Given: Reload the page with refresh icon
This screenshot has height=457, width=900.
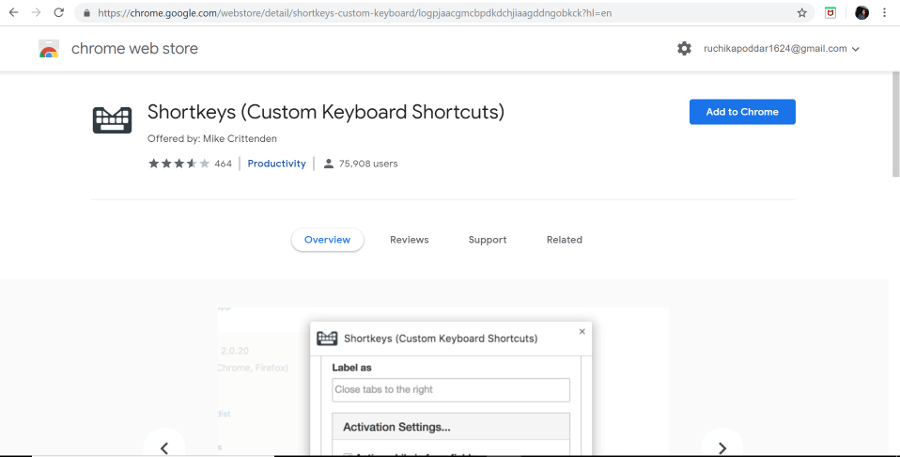Looking at the screenshot, I should pyautogui.click(x=59, y=13).
